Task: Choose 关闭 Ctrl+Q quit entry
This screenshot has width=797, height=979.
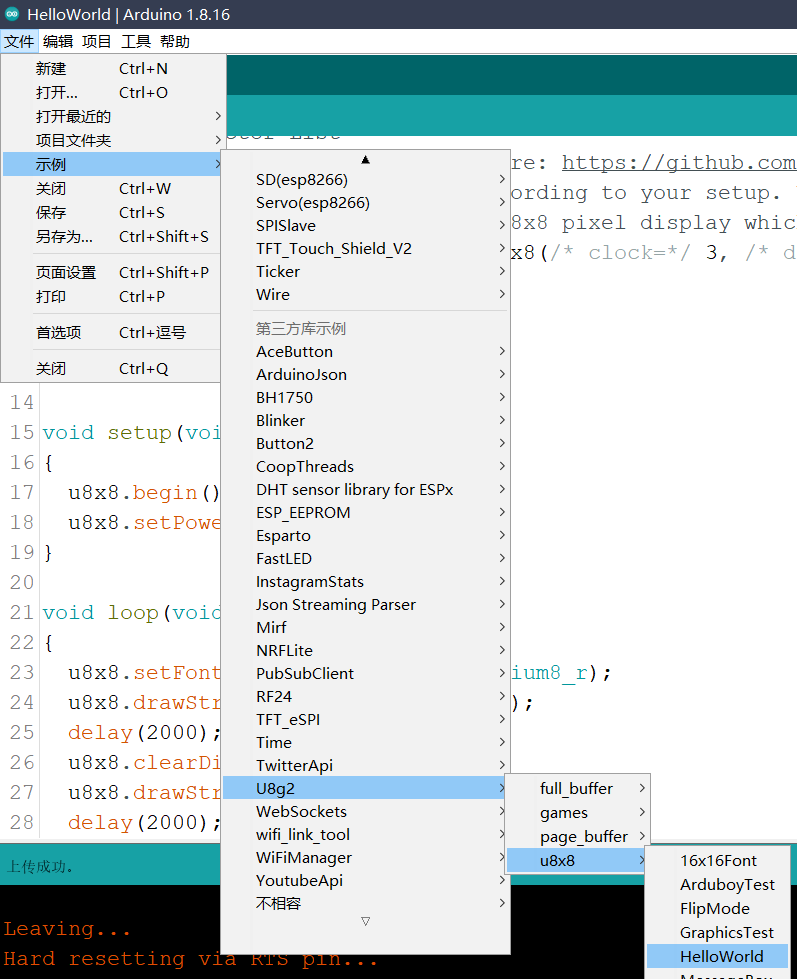Action: [112, 368]
